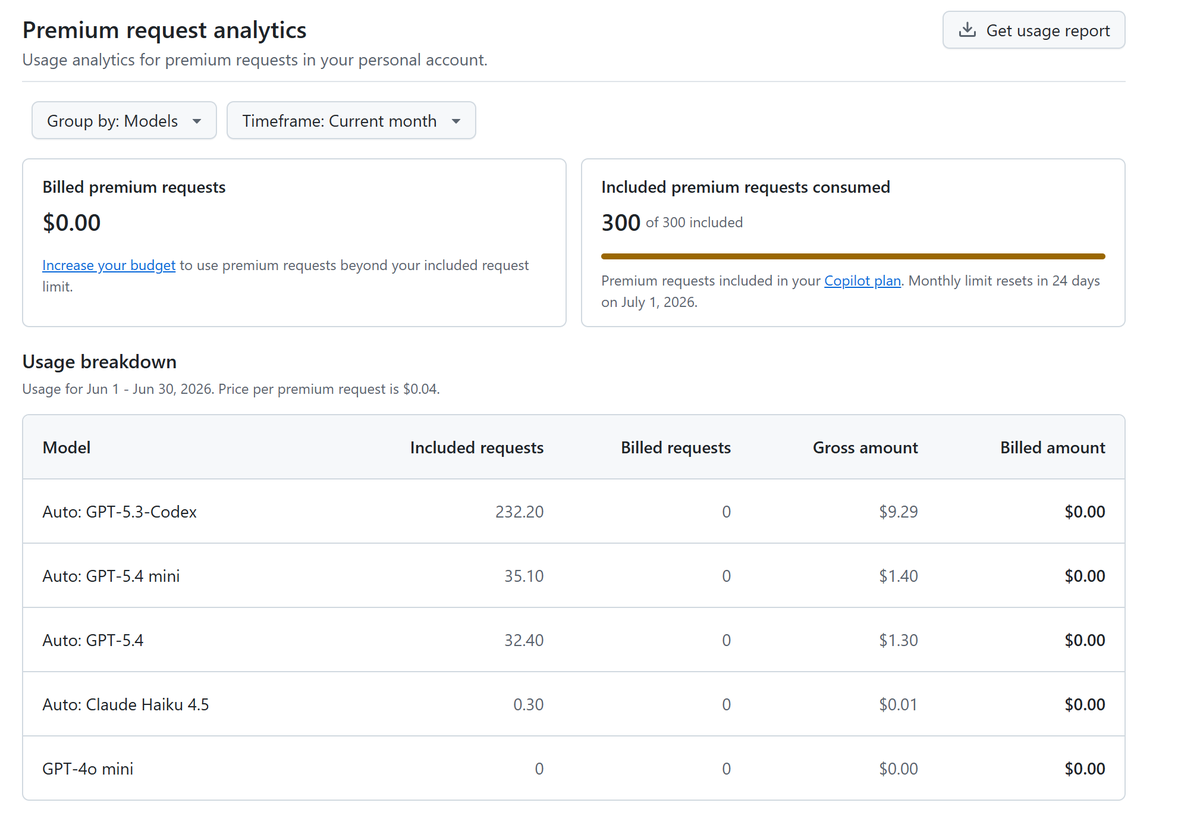
Task: Select the Auto: GPT-5.4 mini row name
Action: 111,575
